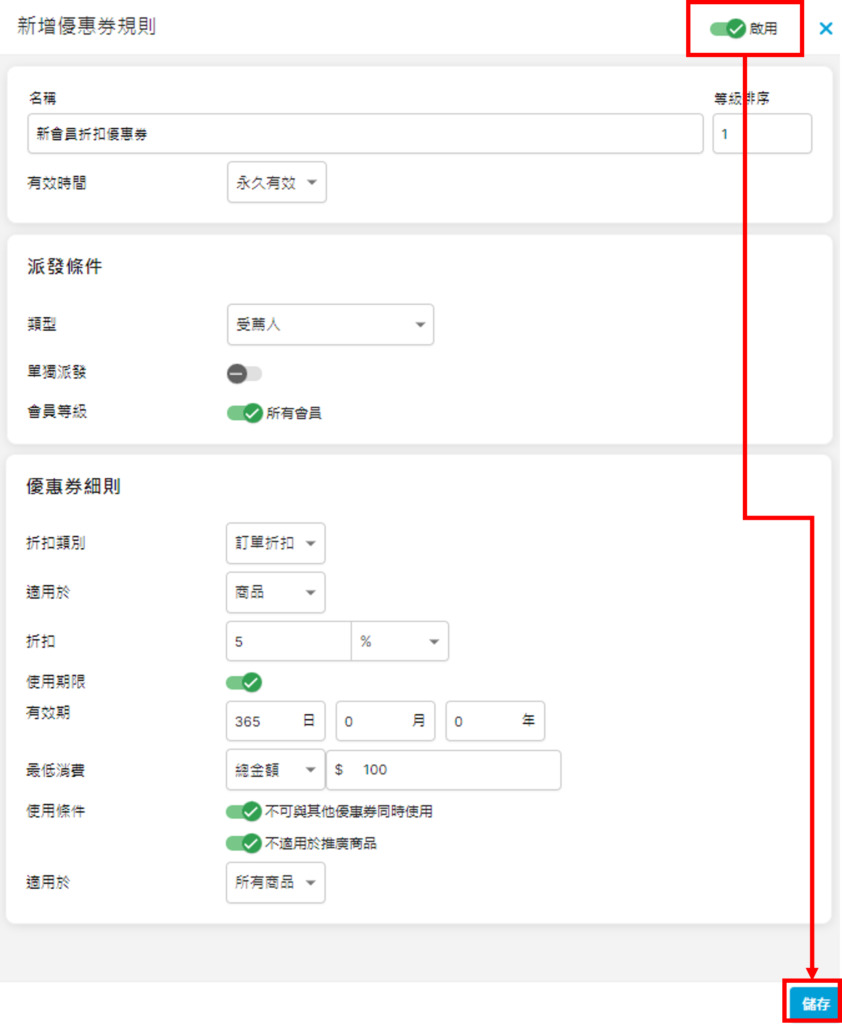Open the percent unit dropdown for 折扣

pyautogui.click(x=399, y=642)
